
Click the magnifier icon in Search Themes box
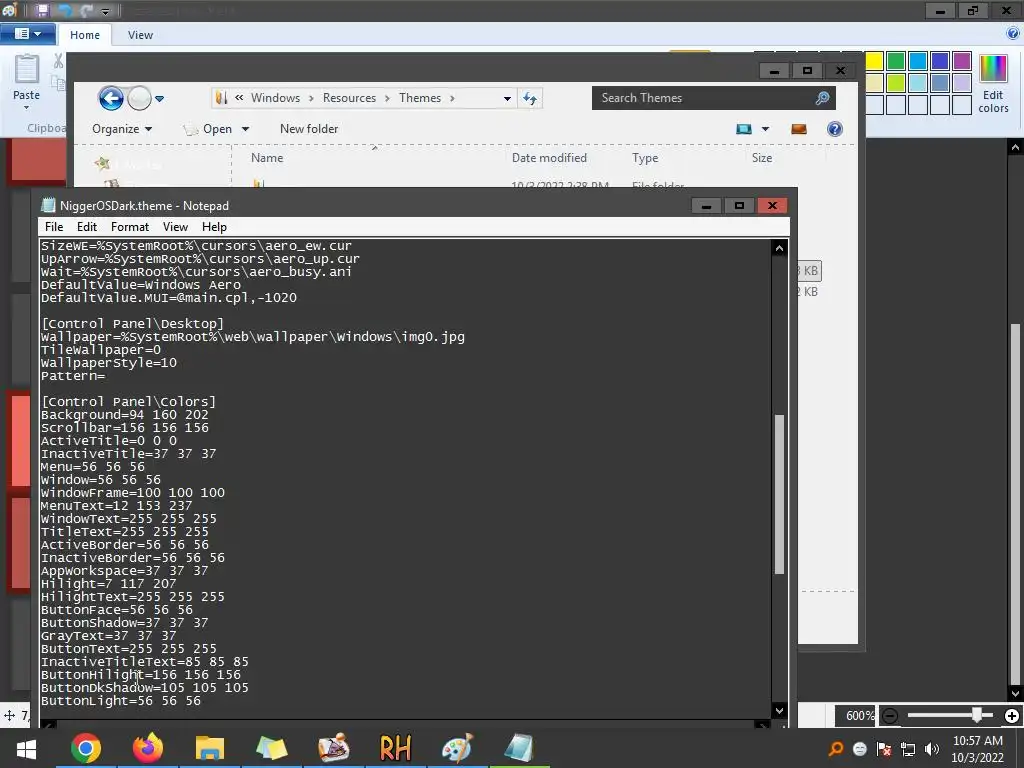822,98
